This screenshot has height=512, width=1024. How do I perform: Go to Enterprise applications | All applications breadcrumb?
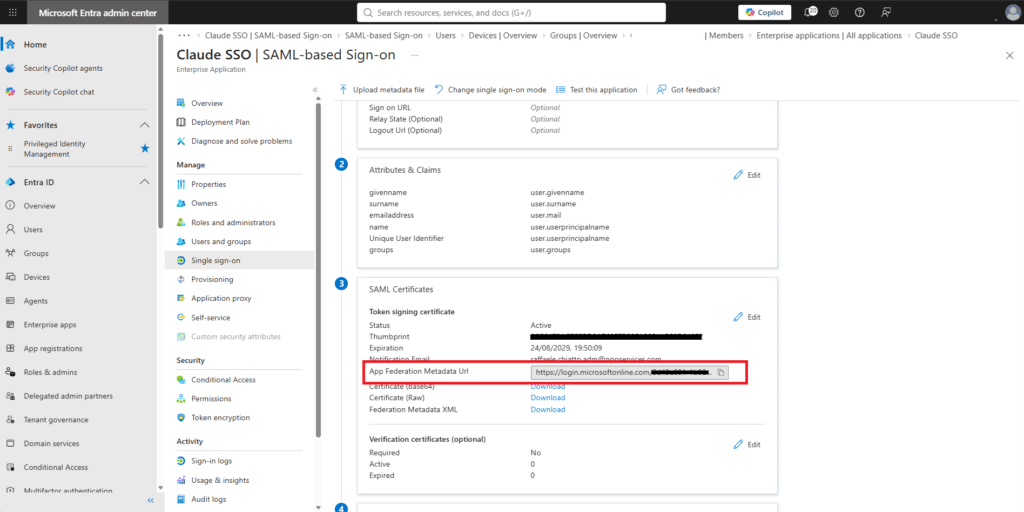coord(829,35)
